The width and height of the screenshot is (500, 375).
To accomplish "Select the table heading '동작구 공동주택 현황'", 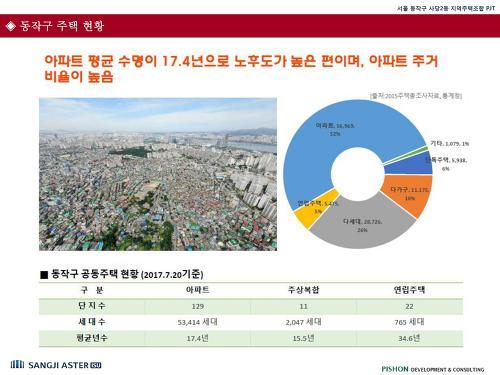I will click(x=95, y=274).
